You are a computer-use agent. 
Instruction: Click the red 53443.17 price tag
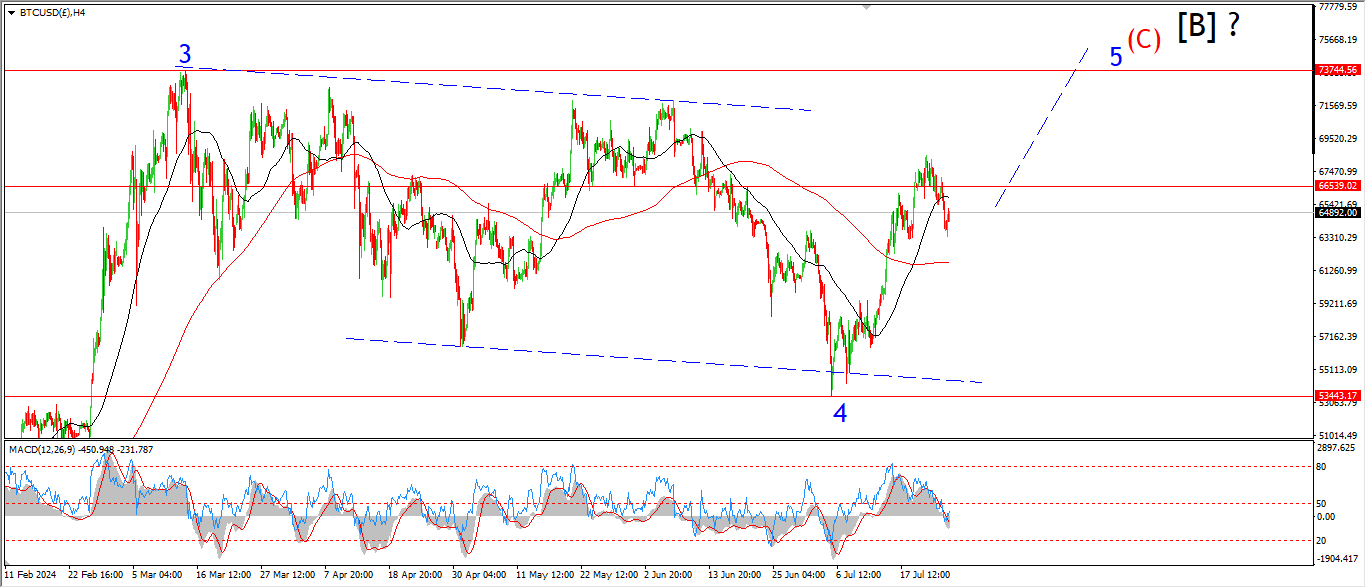pos(1337,396)
